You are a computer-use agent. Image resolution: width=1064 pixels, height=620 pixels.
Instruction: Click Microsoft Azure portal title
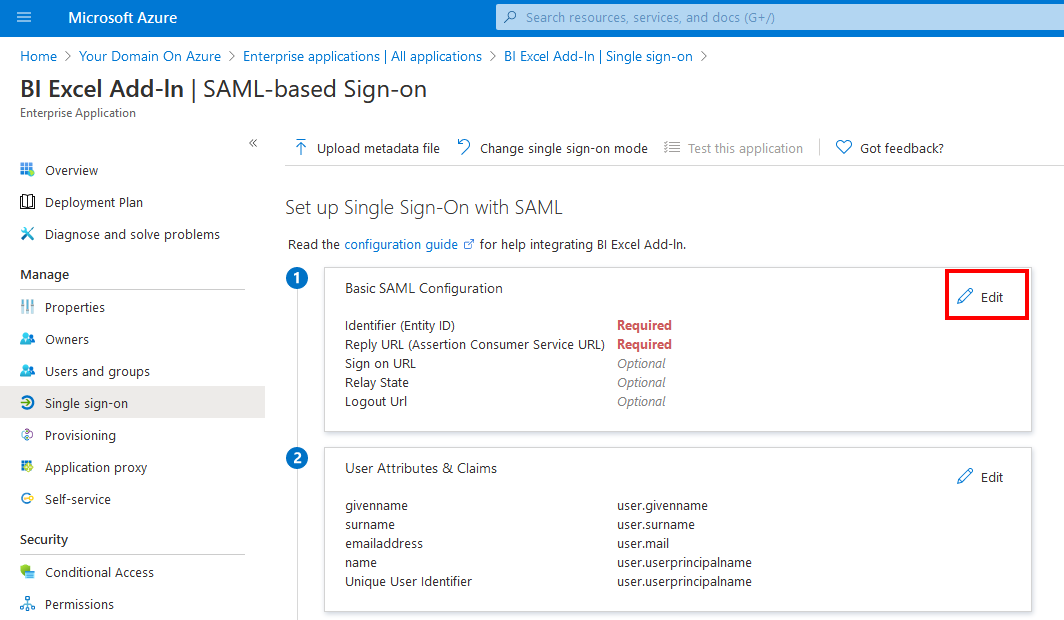point(123,18)
